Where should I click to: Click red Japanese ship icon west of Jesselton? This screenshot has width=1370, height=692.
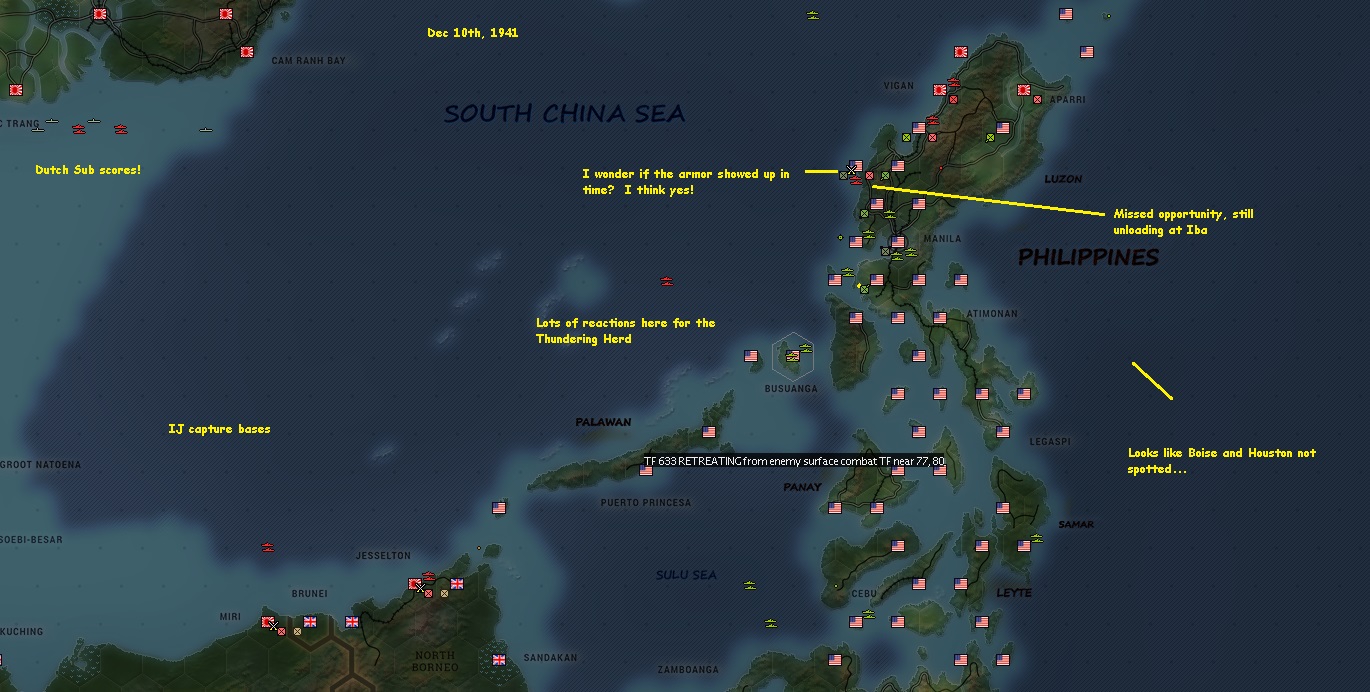[267, 547]
